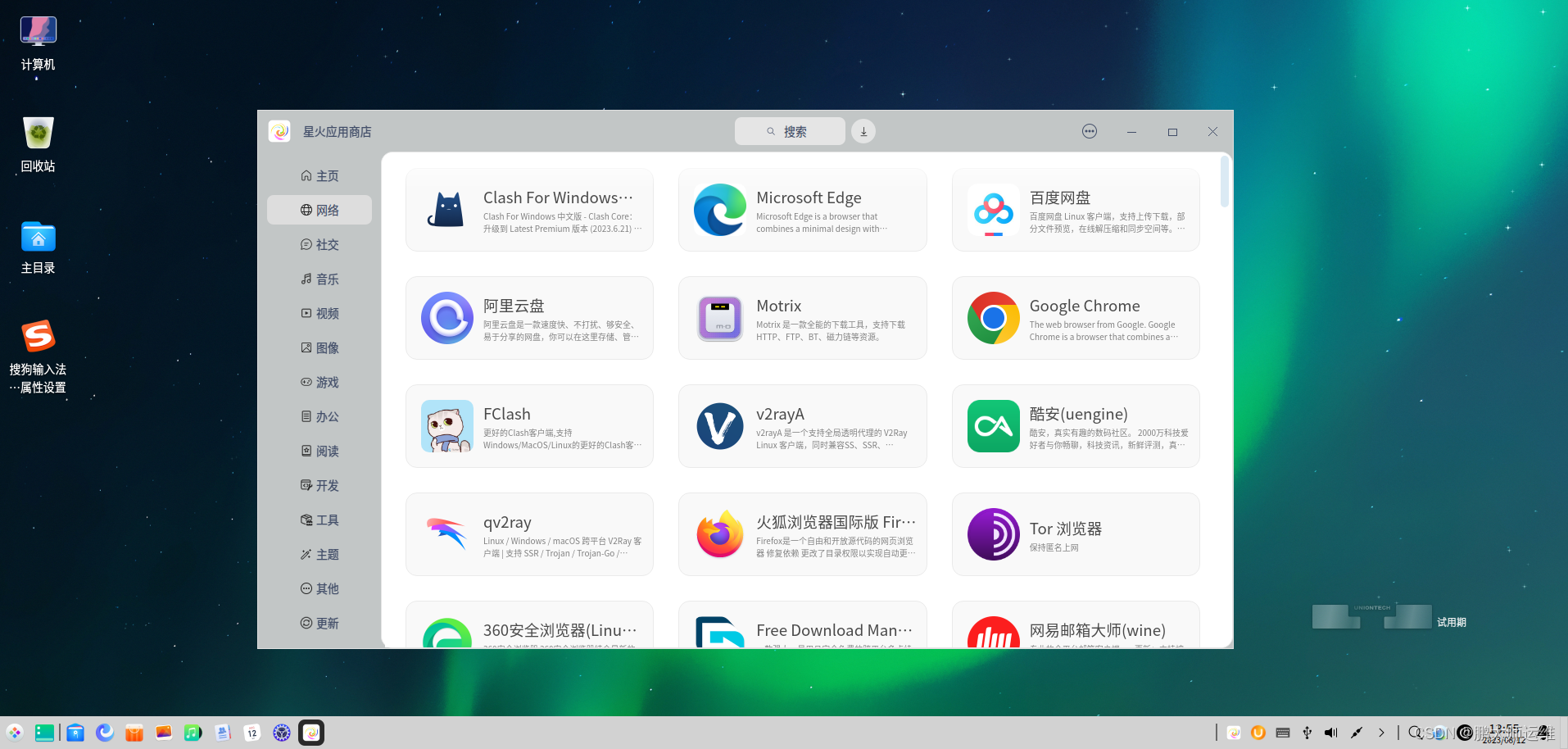
Task: Click the Firefox 火狐浏览器 icon
Action: click(720, 534)
